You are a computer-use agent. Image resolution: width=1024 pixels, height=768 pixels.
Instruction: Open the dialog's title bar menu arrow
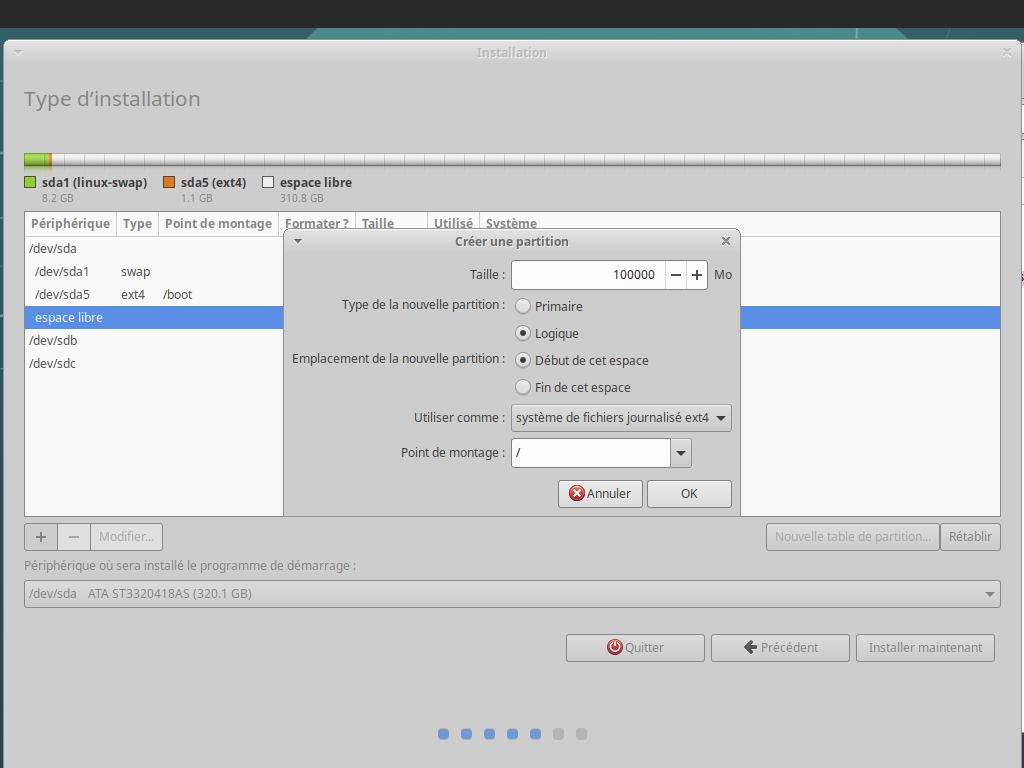298,241
